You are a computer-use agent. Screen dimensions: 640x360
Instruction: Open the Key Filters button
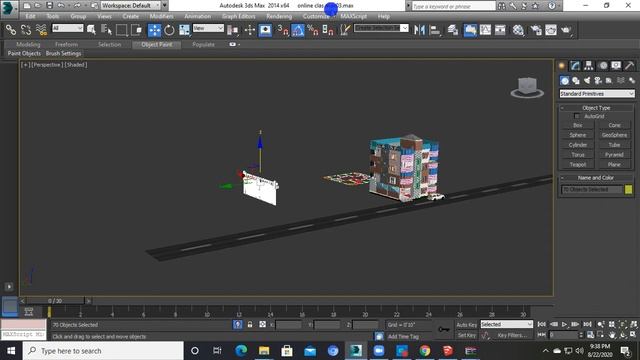[x=512, y=335]
